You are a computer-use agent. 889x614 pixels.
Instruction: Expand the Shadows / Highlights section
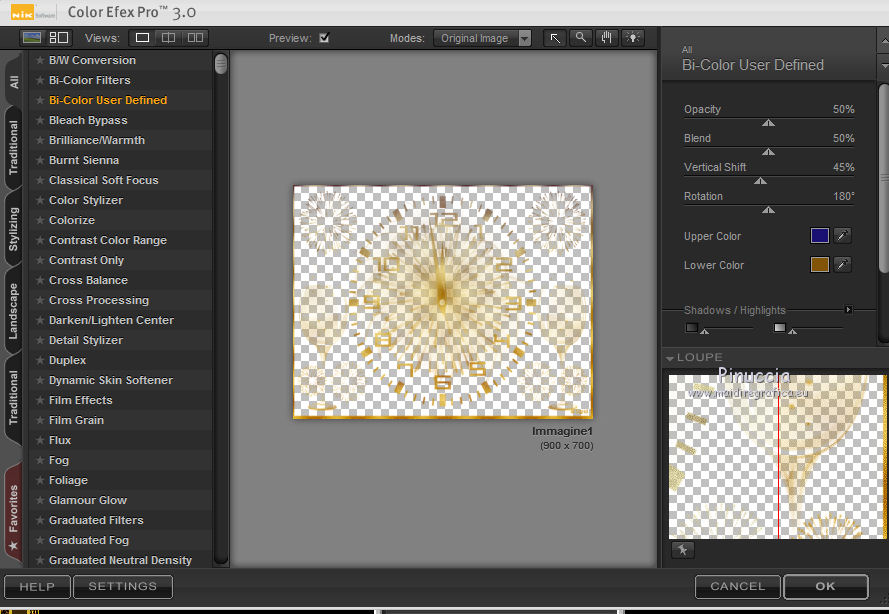click(x=848, y=310)
